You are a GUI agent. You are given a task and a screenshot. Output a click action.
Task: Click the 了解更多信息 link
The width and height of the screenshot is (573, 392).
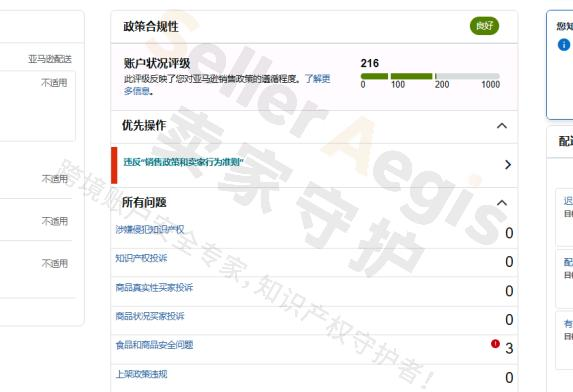(x=227, y=85)
